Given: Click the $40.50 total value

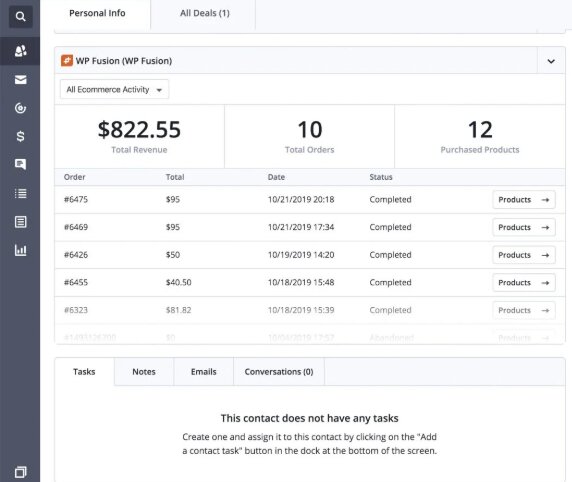Looking at the screenshot, I should pos(178,283).
